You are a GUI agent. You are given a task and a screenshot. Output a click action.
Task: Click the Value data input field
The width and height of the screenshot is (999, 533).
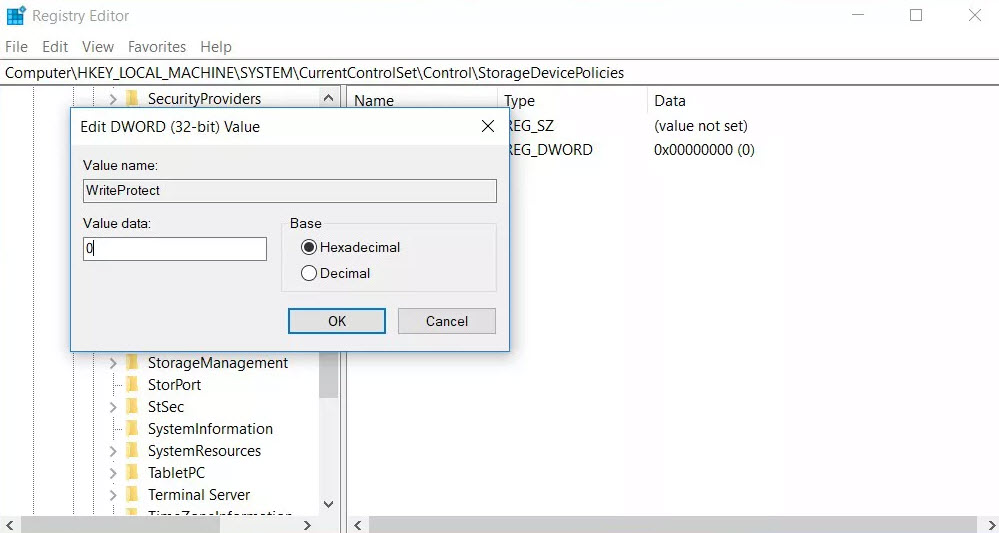coord(175,249)
